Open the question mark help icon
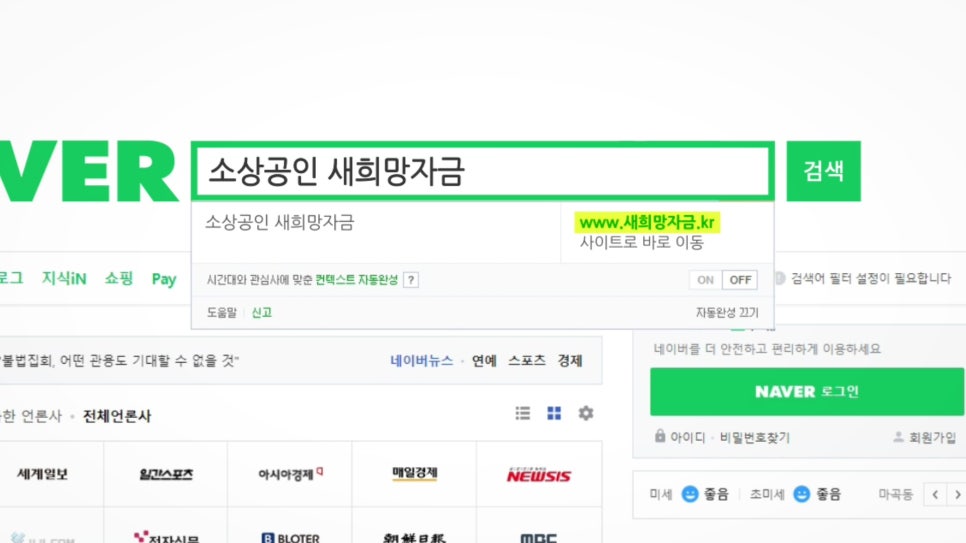Image resolution: width=966 pixels, height=543 pixels. [411, 280]
